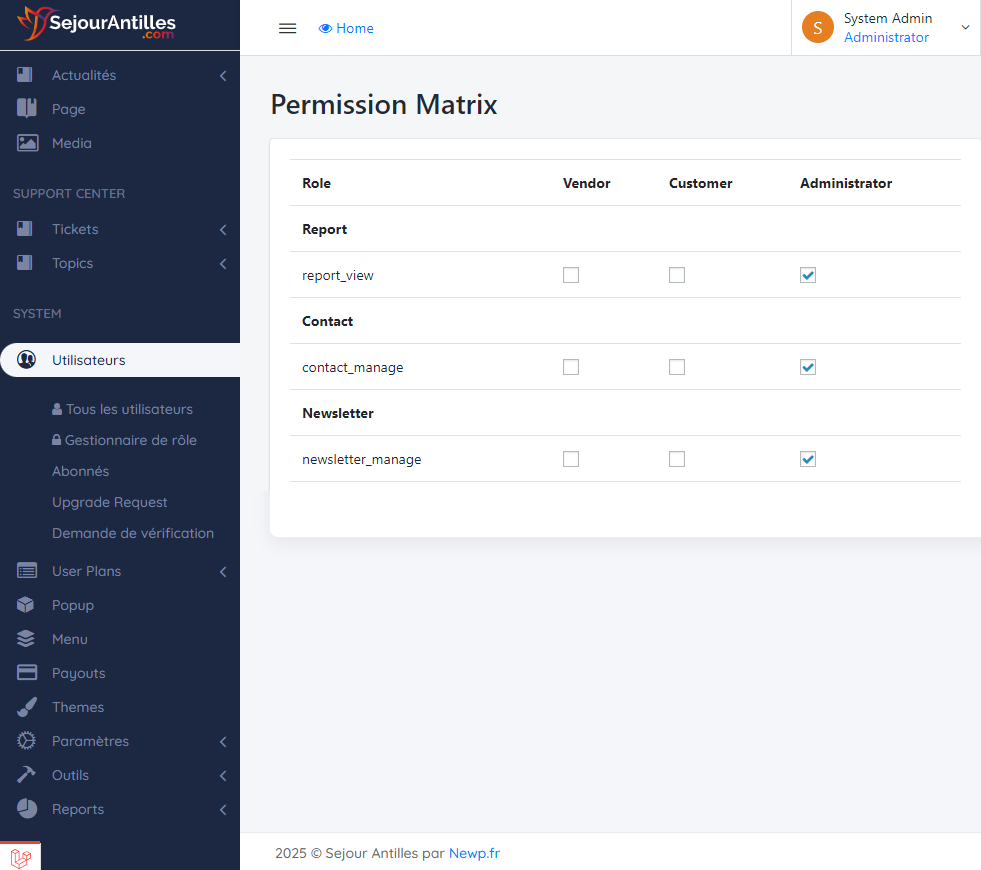Check newsletter_manage for Customer role
This screenshot has height=870, width=981.
(x=677, y=459)
